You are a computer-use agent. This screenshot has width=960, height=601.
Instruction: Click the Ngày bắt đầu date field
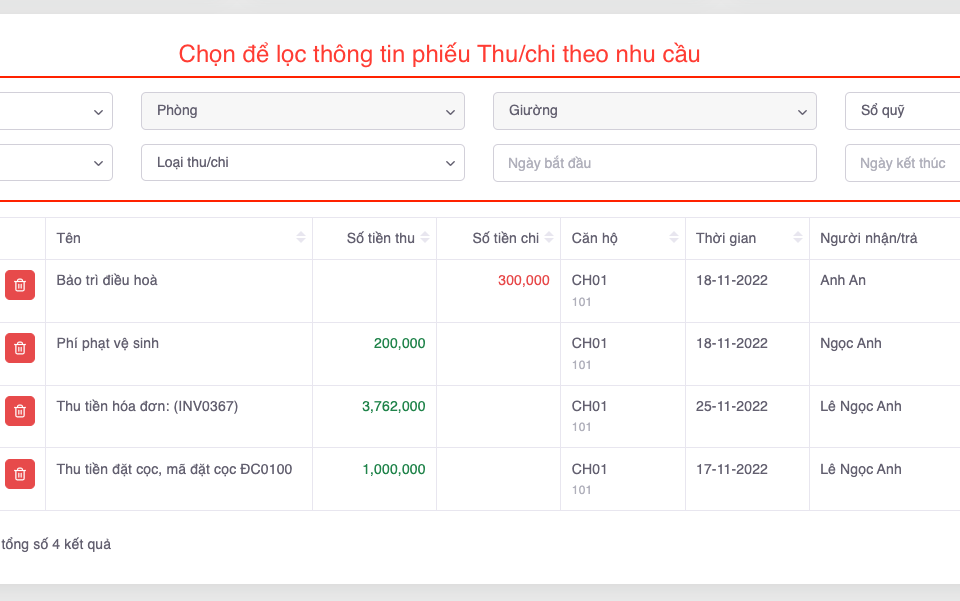click(654, 163)
